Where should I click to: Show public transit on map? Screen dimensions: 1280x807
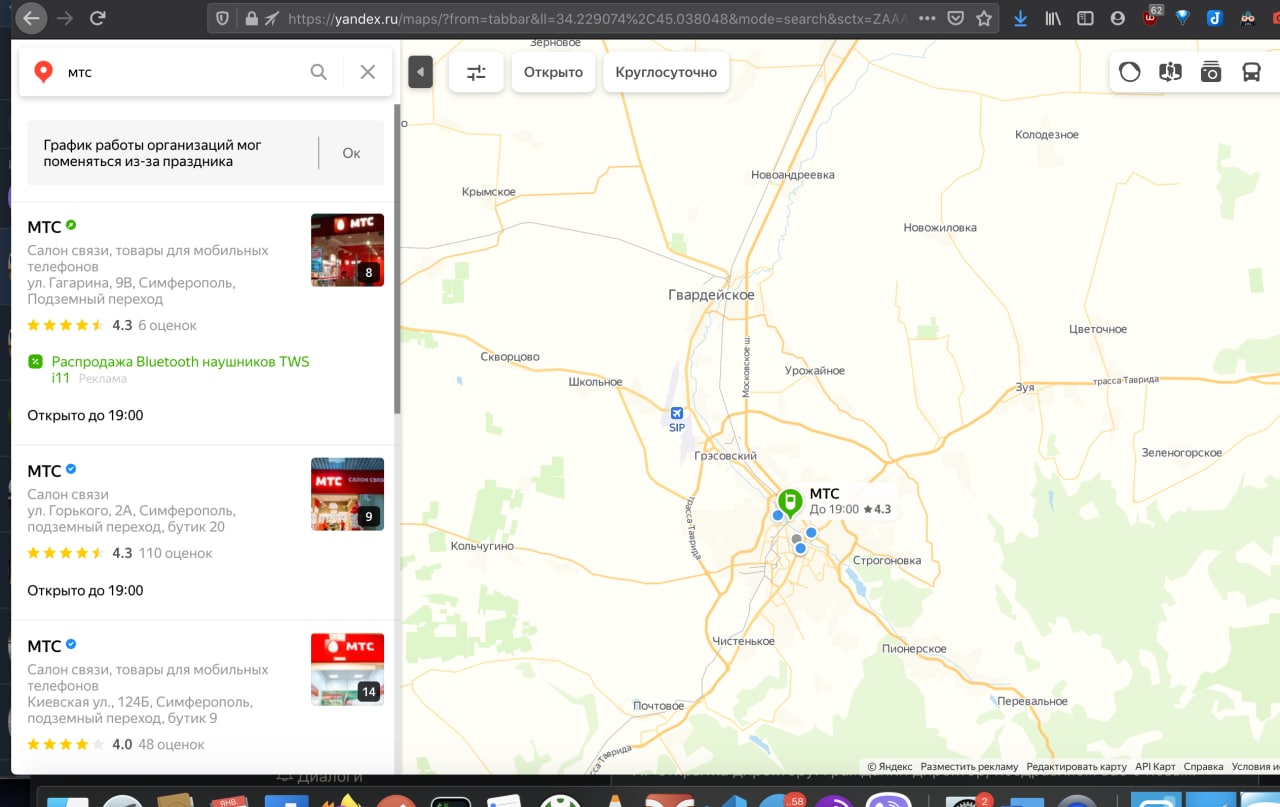(1251, 72)
